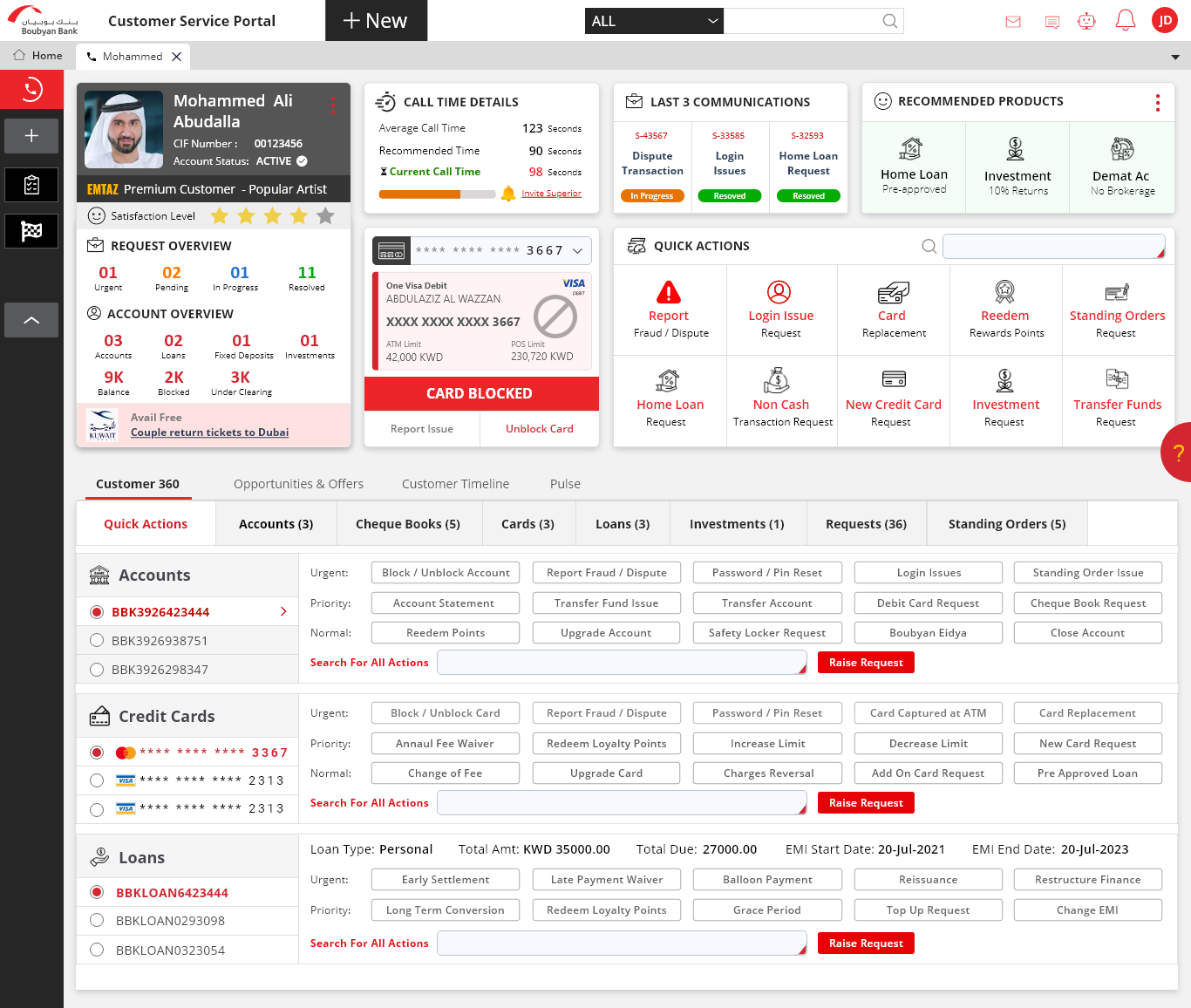Expand the card number 3667 dropdown
The height and width of the screenshot is (1008, 1191).
click(x=577, y=251)
